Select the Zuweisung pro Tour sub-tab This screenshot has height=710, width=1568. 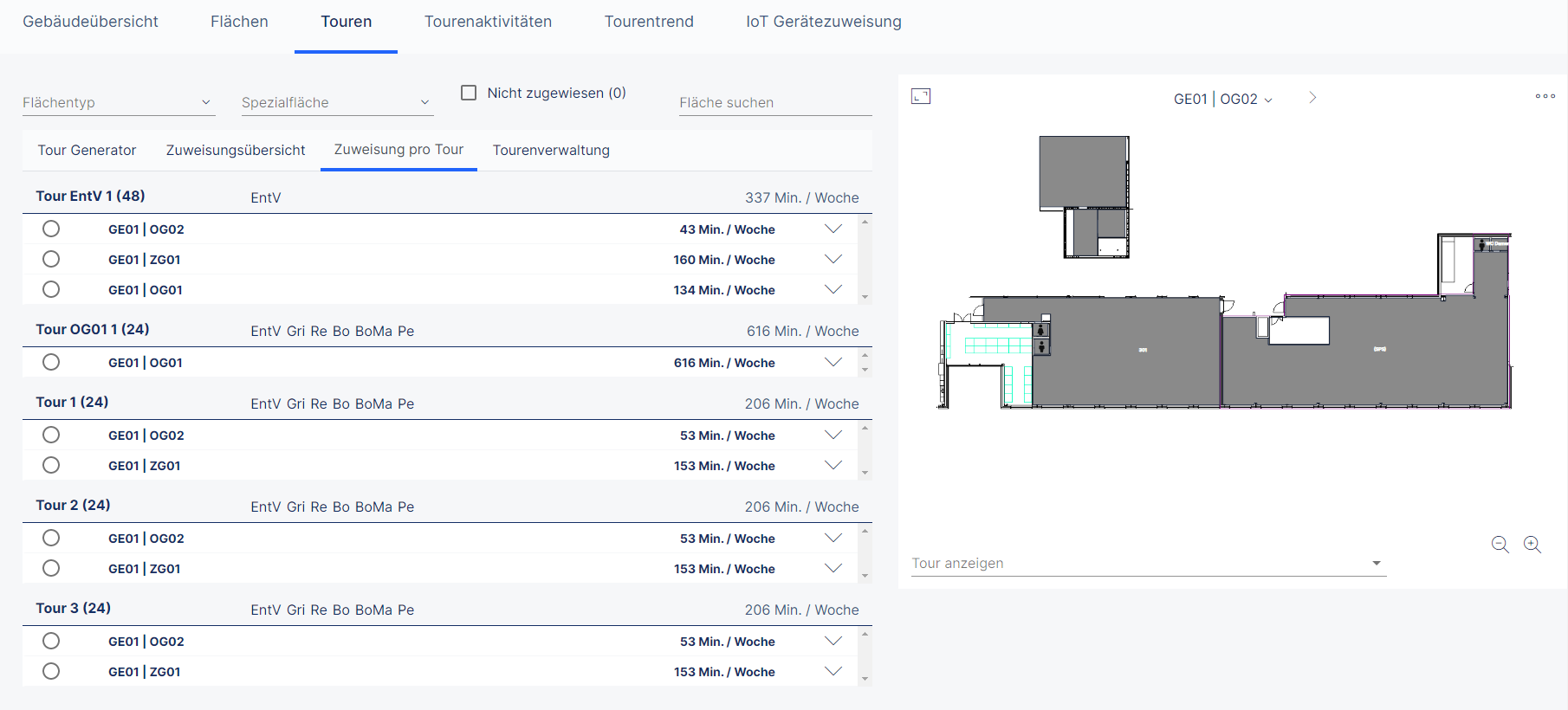pos(398,150)
